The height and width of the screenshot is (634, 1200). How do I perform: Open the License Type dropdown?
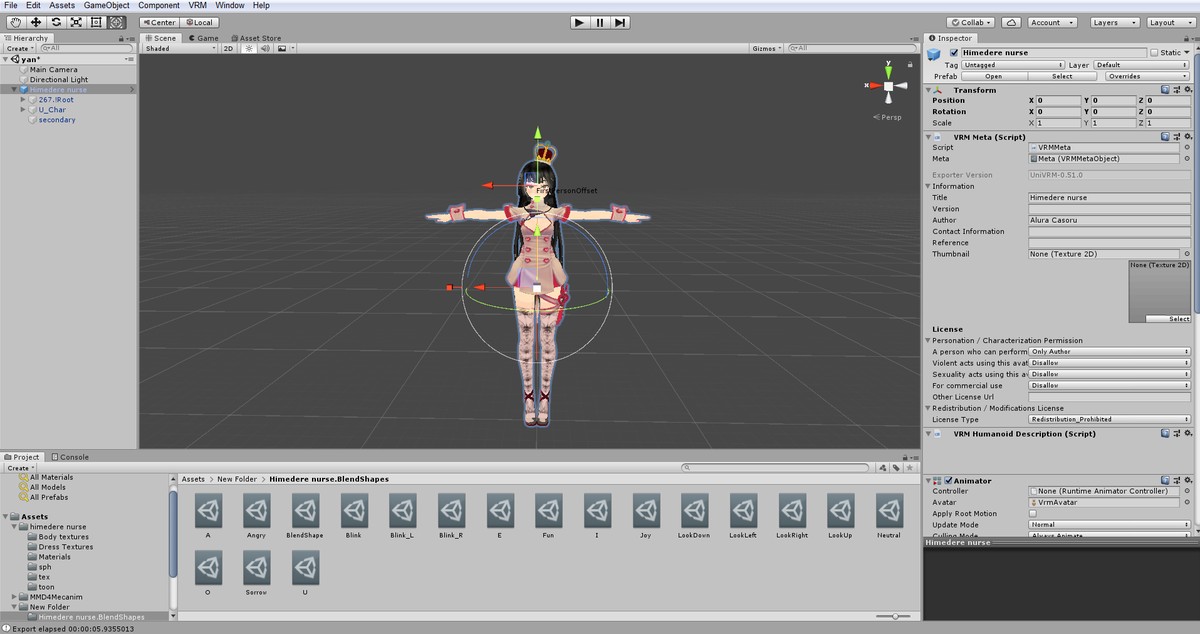1109,419
